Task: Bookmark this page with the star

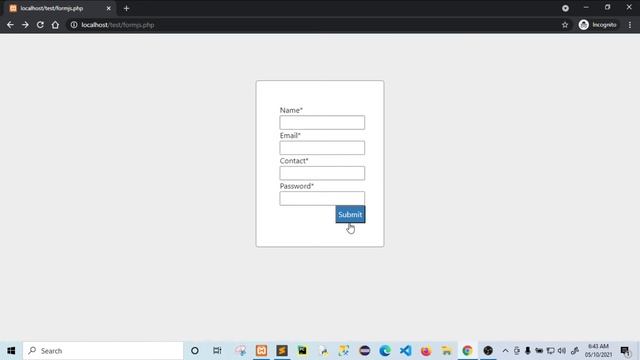Action: [565, 25]
